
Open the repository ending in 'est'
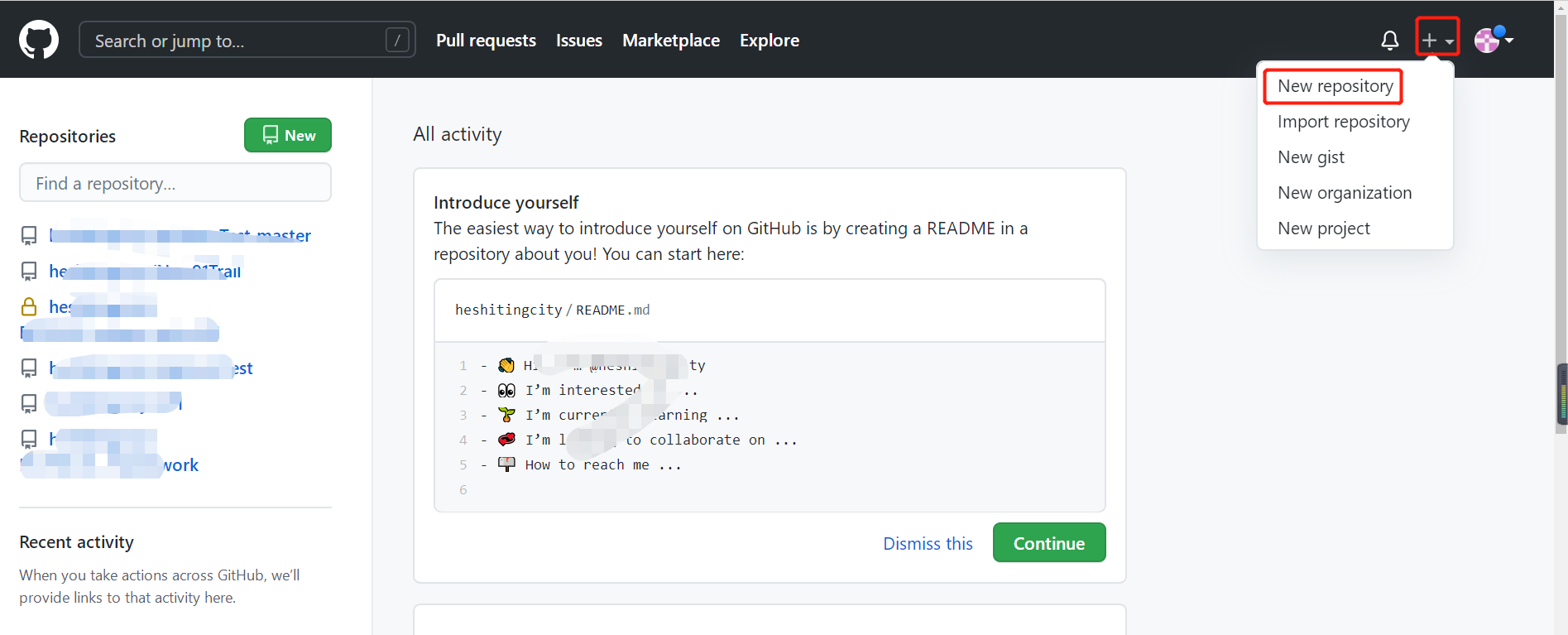[x=151, y=368]
